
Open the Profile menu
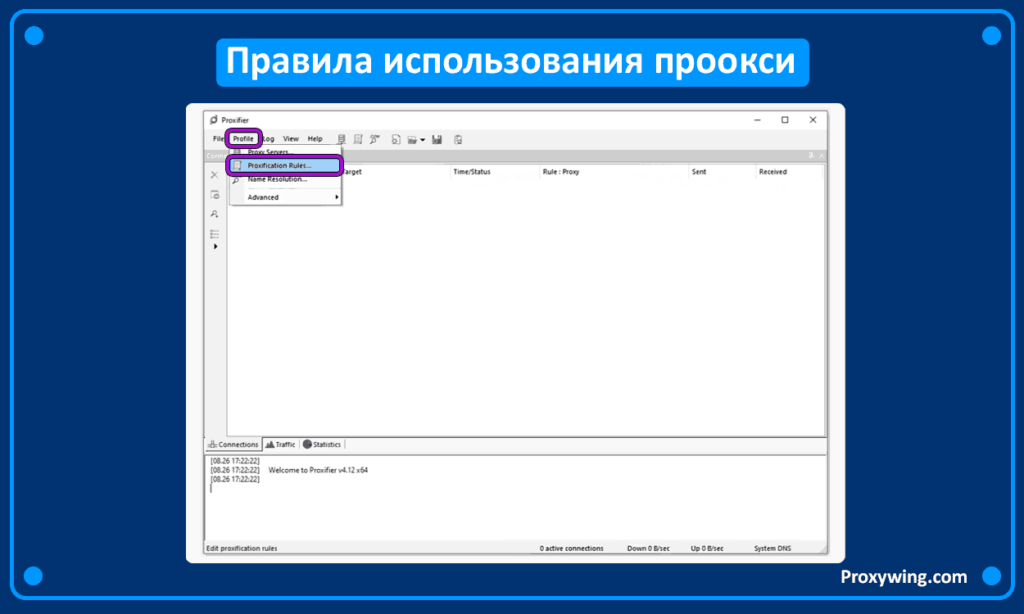tap(244, 138)
